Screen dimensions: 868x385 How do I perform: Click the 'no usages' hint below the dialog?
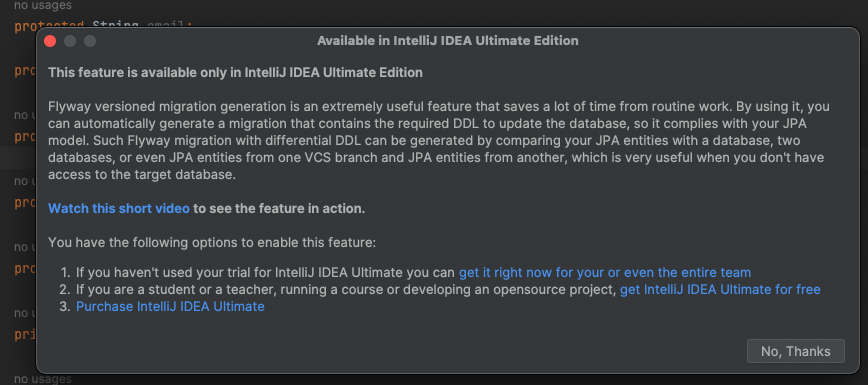point(43,379)
